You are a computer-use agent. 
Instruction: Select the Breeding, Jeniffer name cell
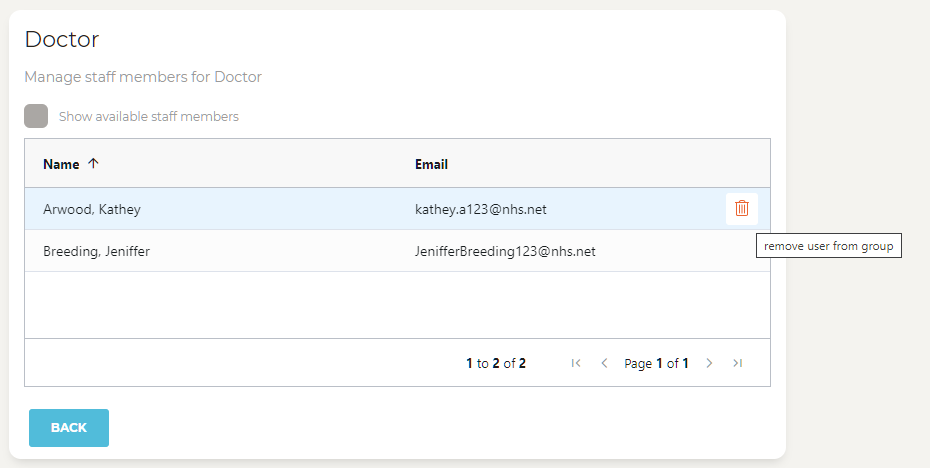(96, 252)
